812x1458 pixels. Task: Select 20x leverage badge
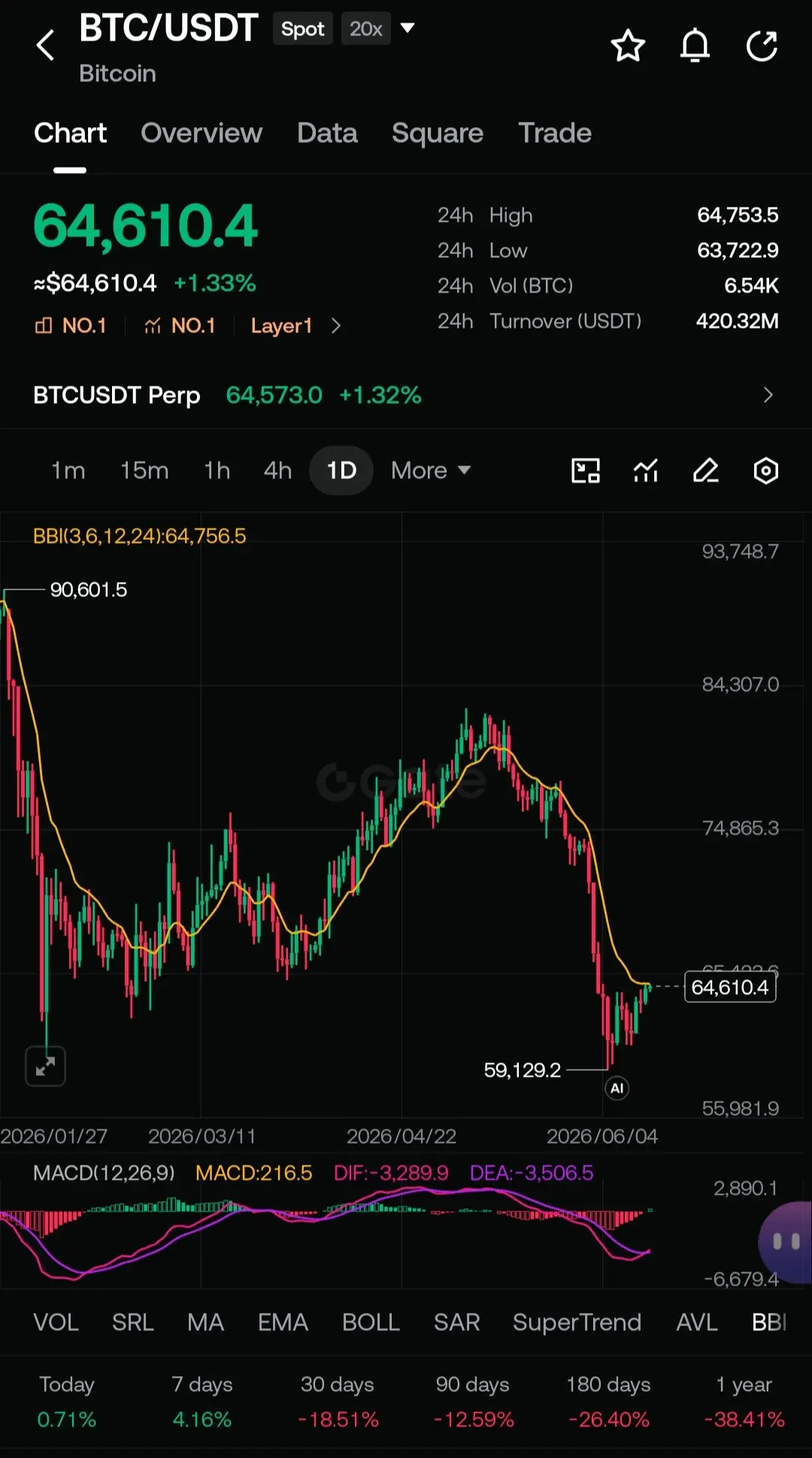coord(366,29)
